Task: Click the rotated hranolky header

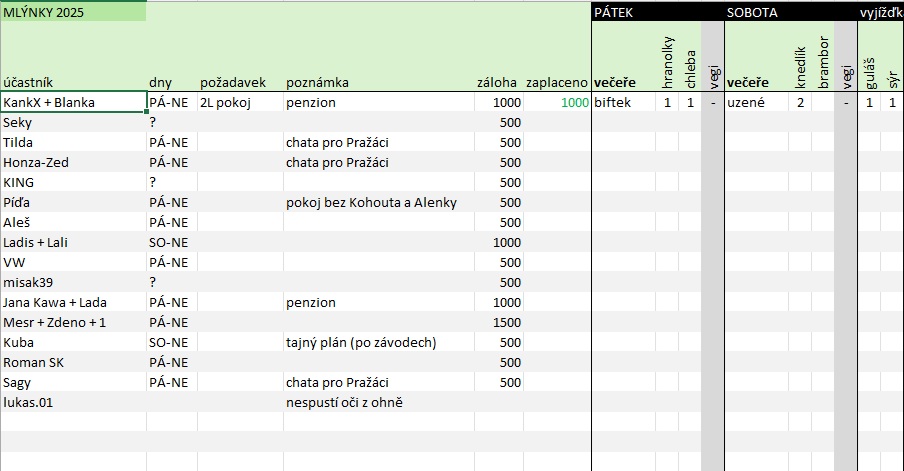Action: pyautogui.click(x=667, y=62)
